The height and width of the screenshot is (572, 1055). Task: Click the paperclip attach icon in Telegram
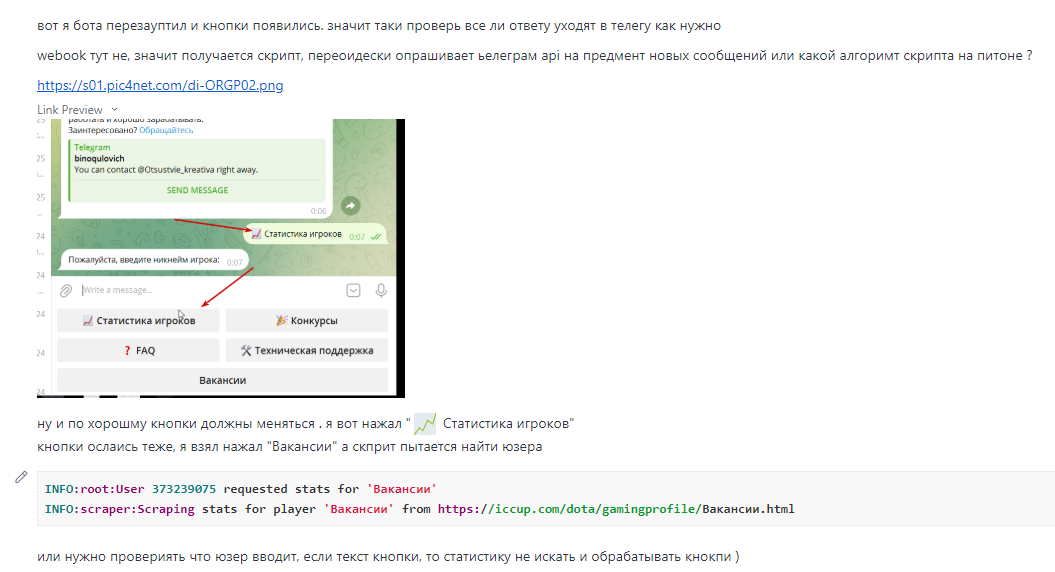coord(66,291)
